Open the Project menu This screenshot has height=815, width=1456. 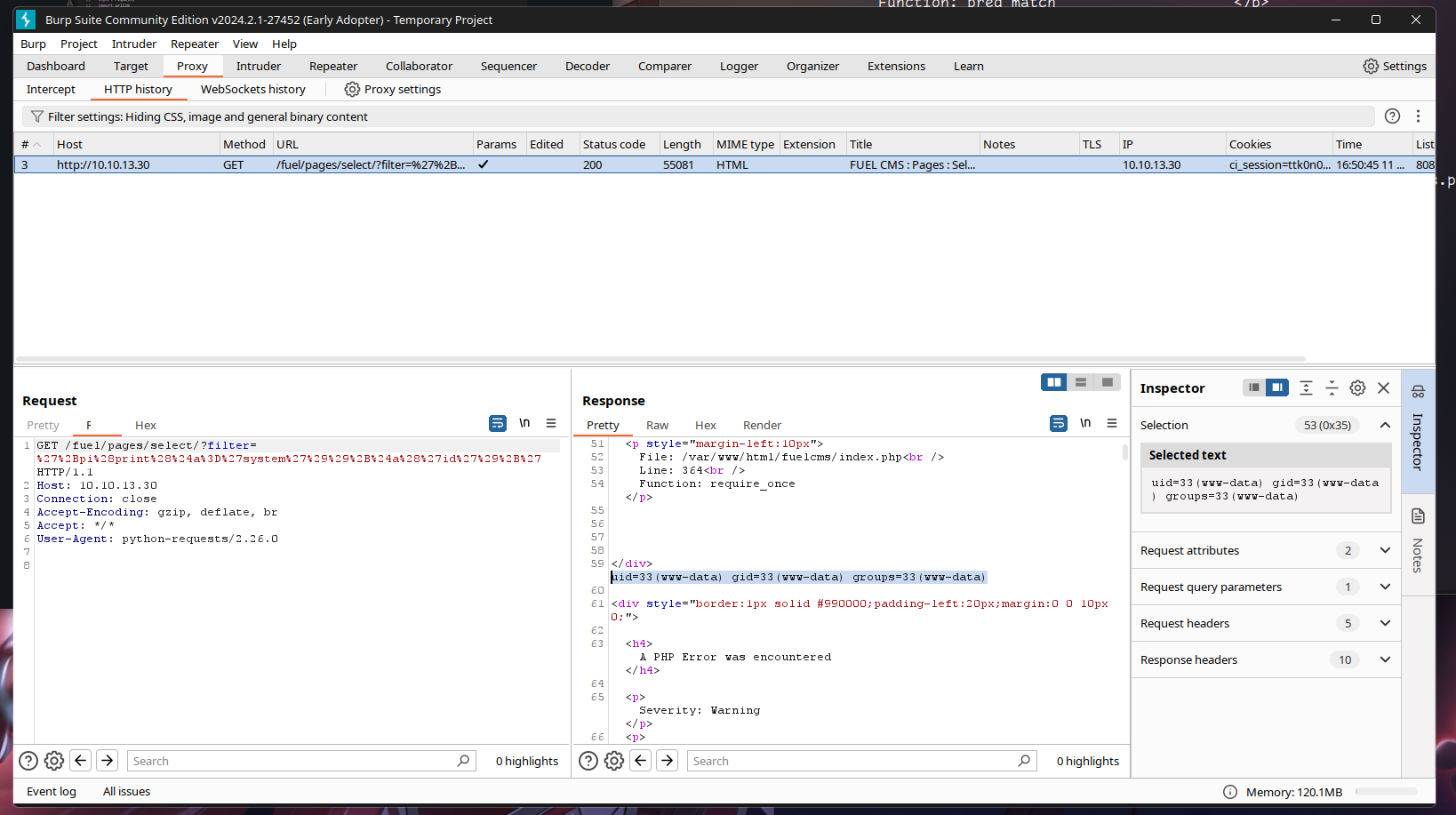pos(79,44)
